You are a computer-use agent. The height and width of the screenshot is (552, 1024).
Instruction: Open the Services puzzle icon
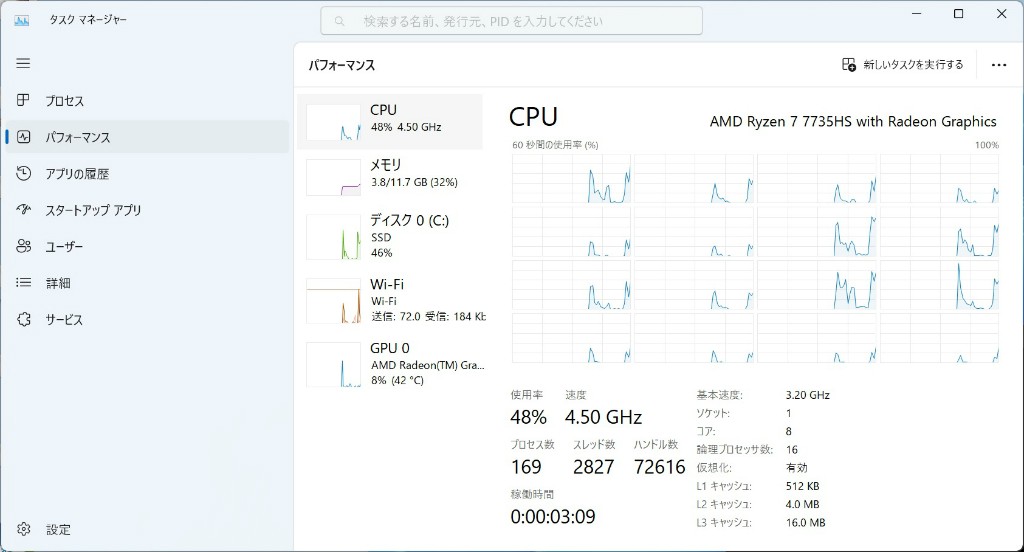click(24, 320)
